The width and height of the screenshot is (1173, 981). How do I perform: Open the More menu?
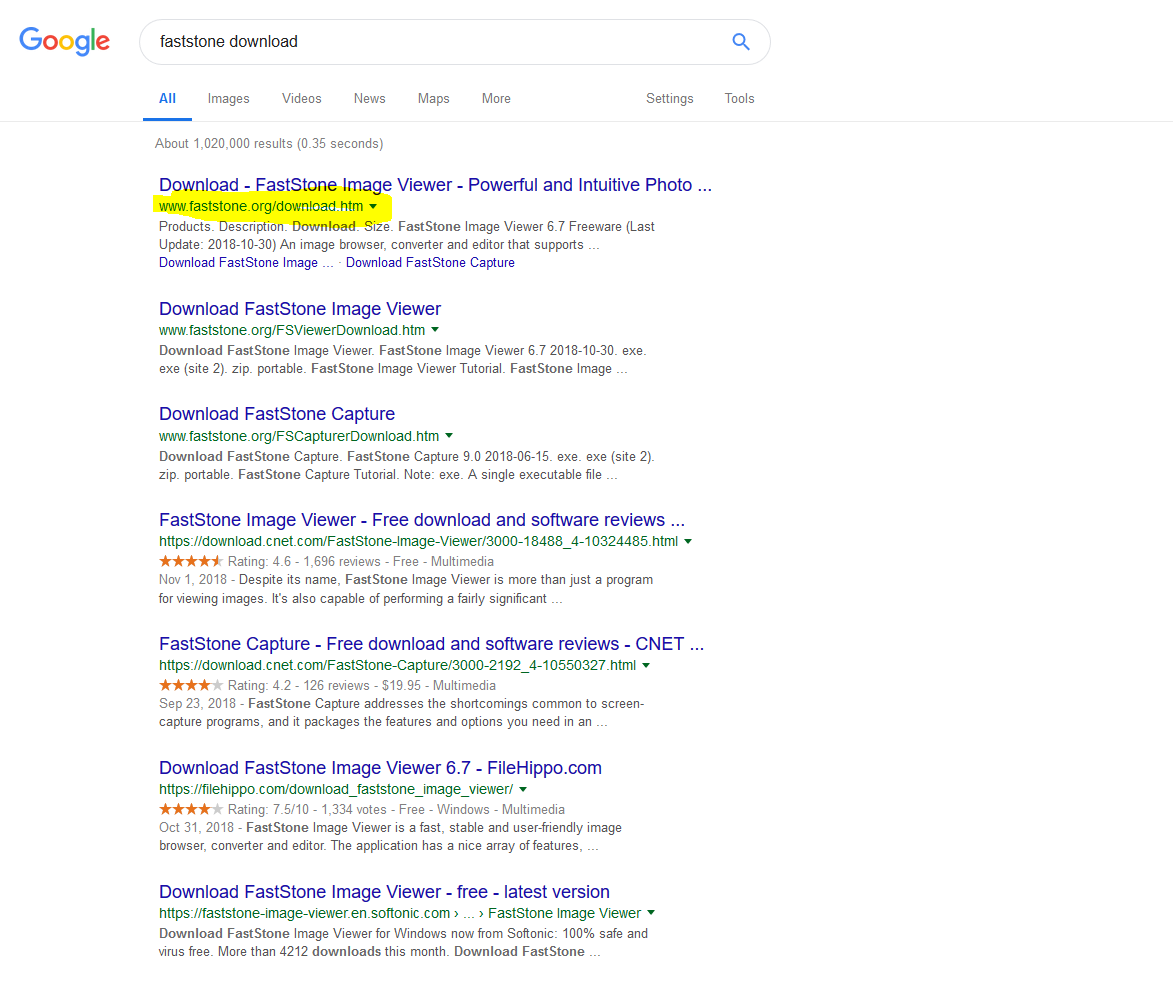click(x=496, y=99)
